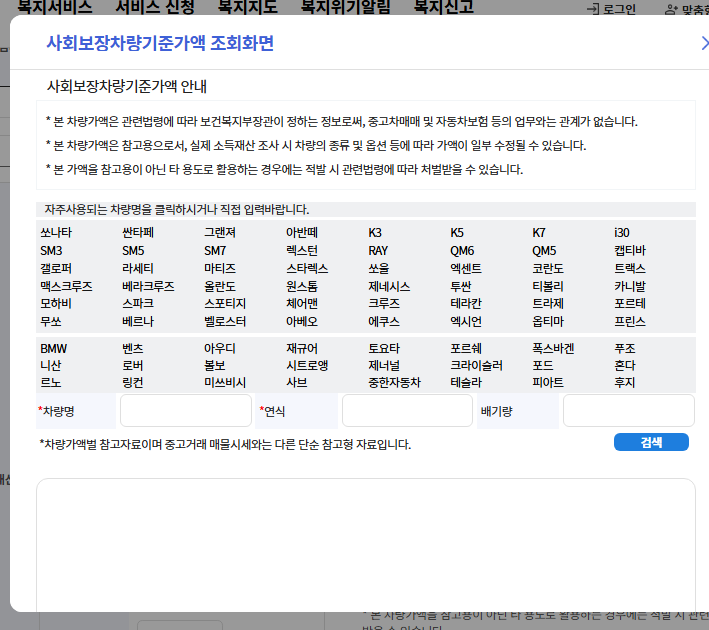The image size is (709, 630).
Task: Pick SM7 vehicle name
Action: (215, 251)
